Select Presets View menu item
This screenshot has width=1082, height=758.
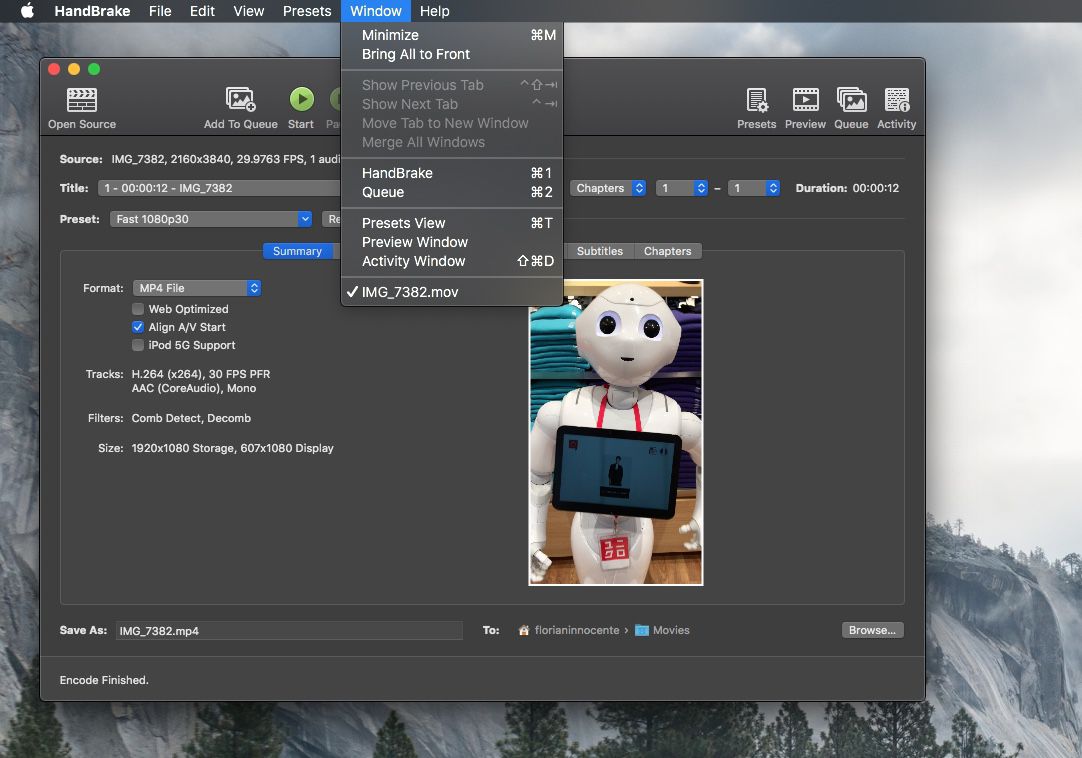pyautogui.click(x=452, y=223)
